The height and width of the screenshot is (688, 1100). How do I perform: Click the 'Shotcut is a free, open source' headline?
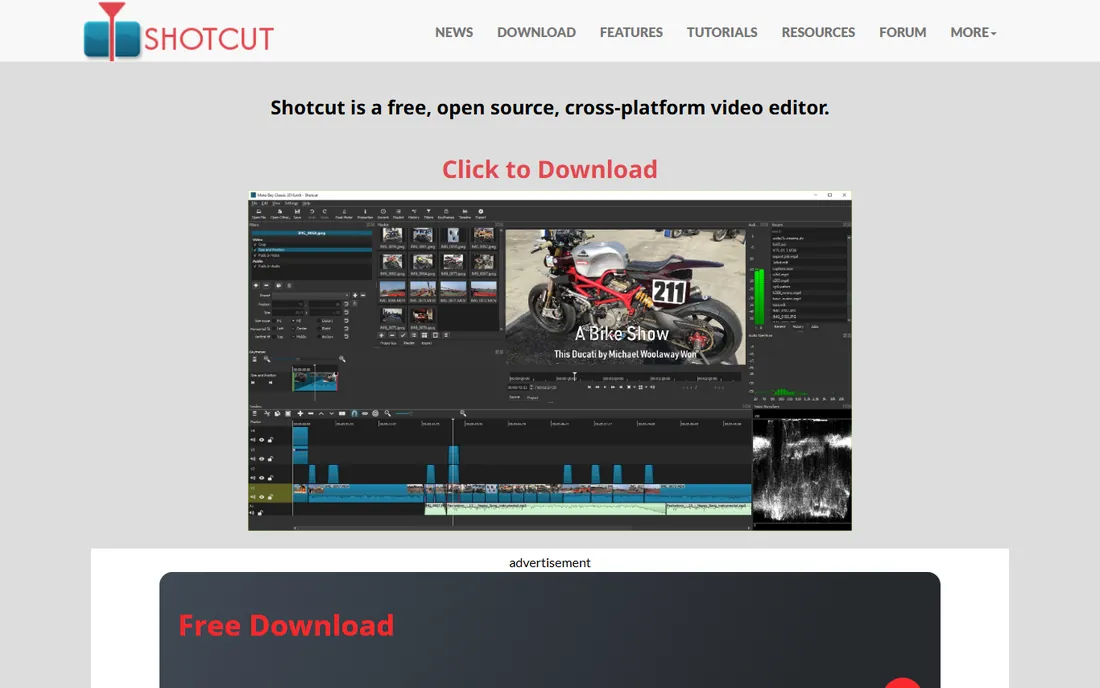click(549, 107)
